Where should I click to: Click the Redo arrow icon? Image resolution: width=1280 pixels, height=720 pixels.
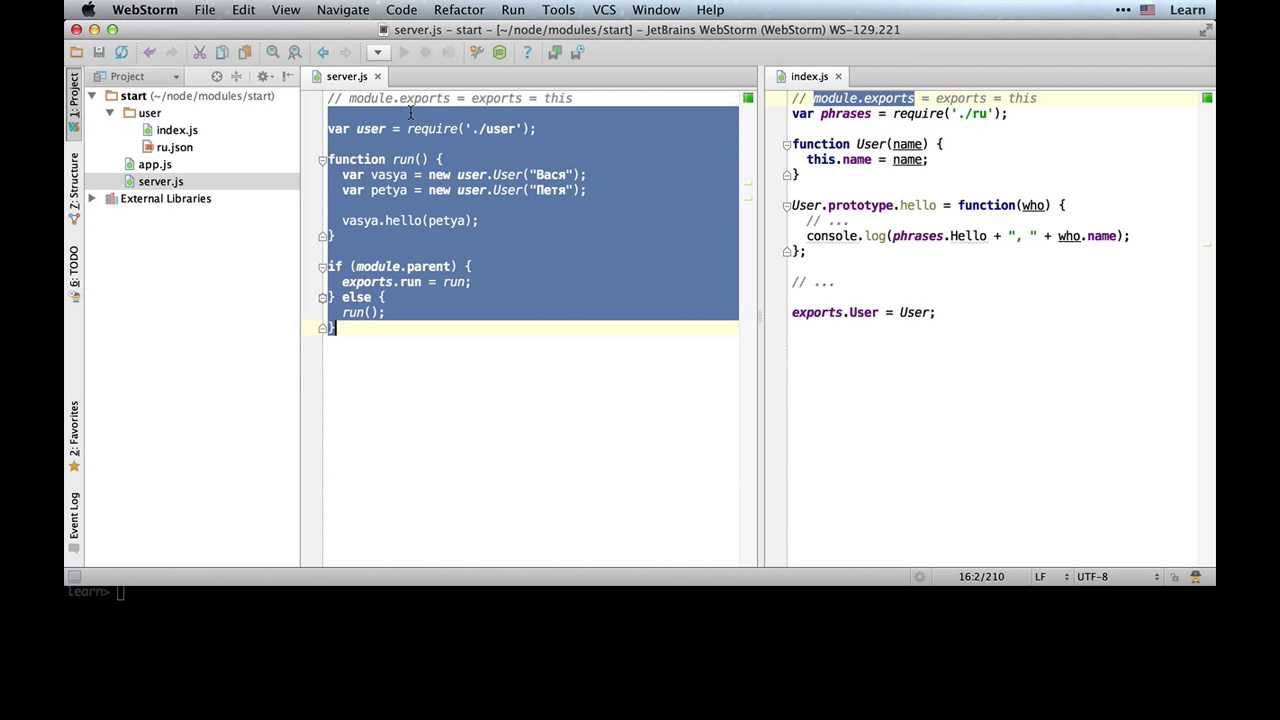point(171,52)
